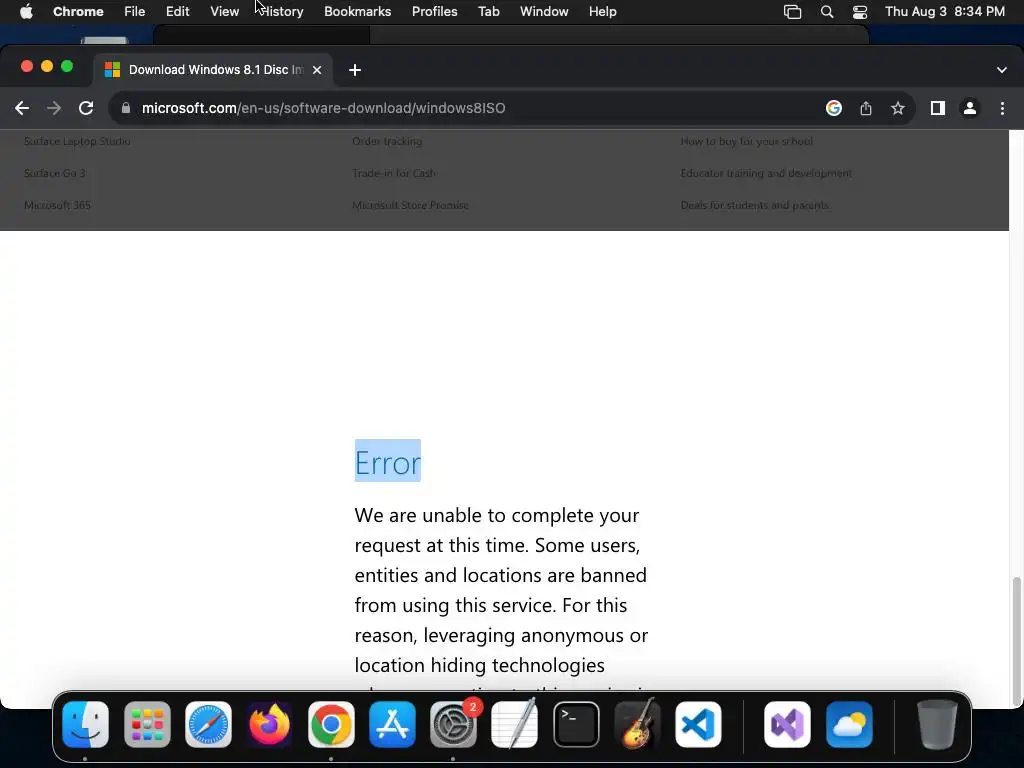1024x768 pixels.
Task: Open Visual Studio from the Dock
Action: click(x=788, y=724)
